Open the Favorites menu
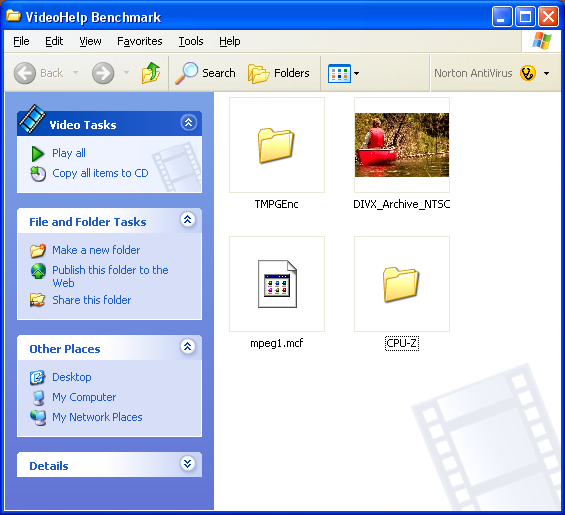The image size is (565, 515). [140, 41]
